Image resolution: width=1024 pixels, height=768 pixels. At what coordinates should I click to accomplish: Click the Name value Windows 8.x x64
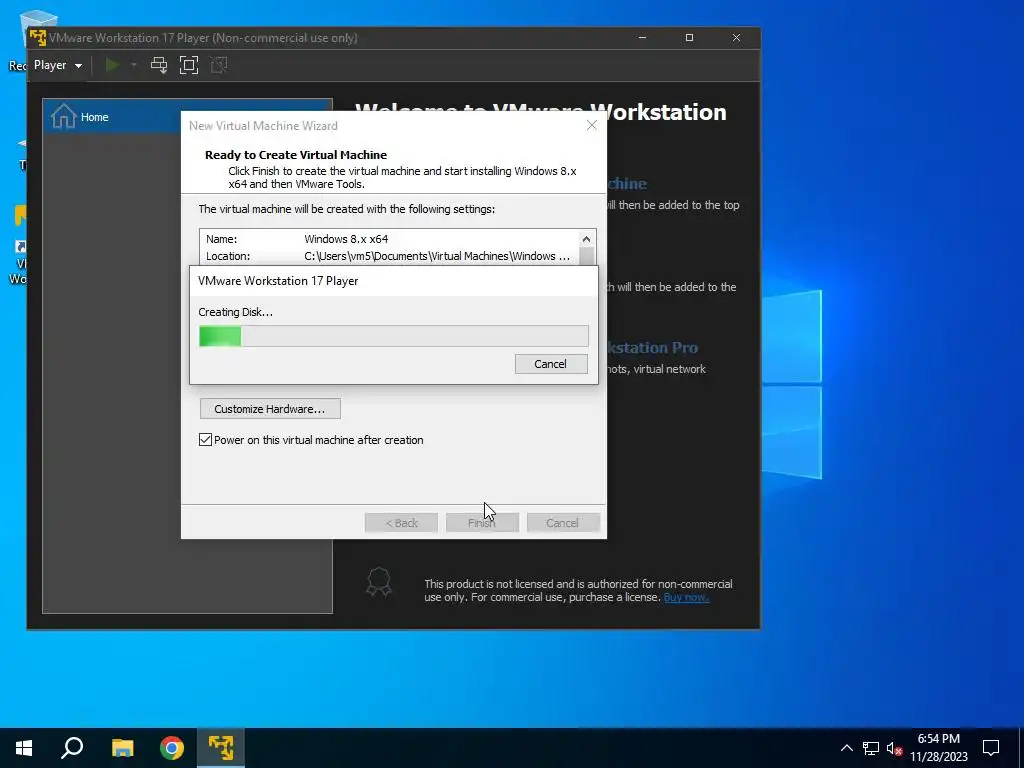[346, 239]
